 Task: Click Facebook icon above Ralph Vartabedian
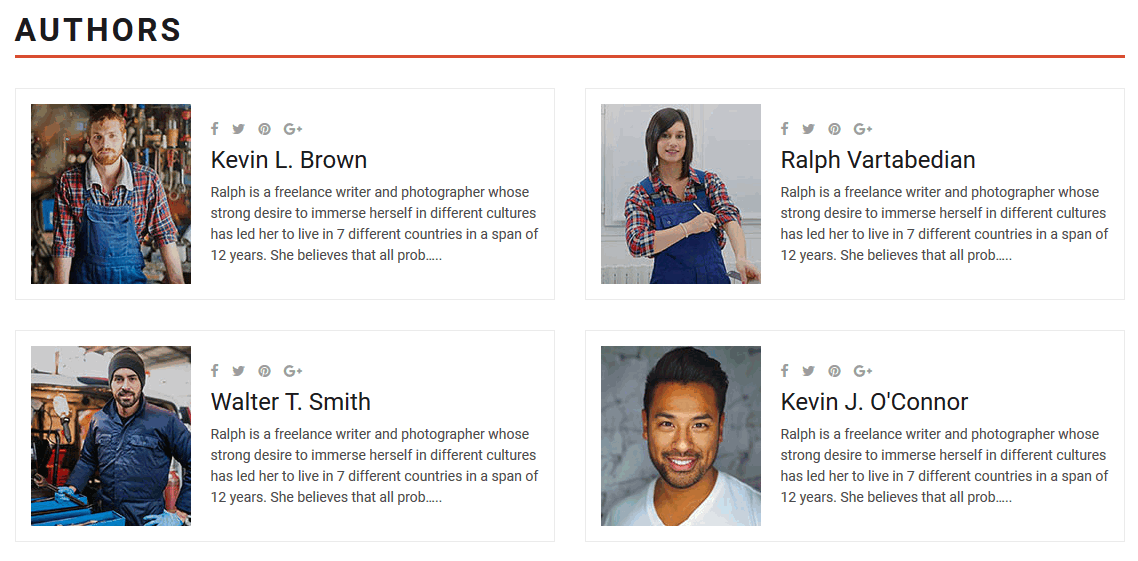coord(785,129)
